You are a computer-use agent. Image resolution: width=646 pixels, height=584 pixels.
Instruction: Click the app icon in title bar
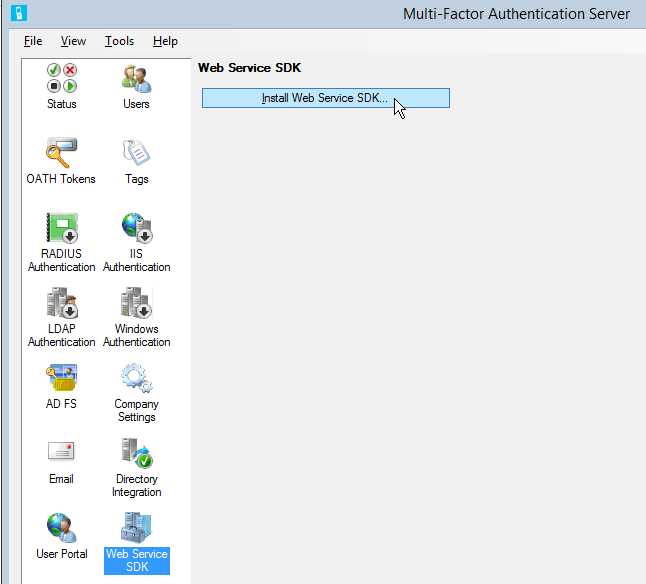click(19, 13)
